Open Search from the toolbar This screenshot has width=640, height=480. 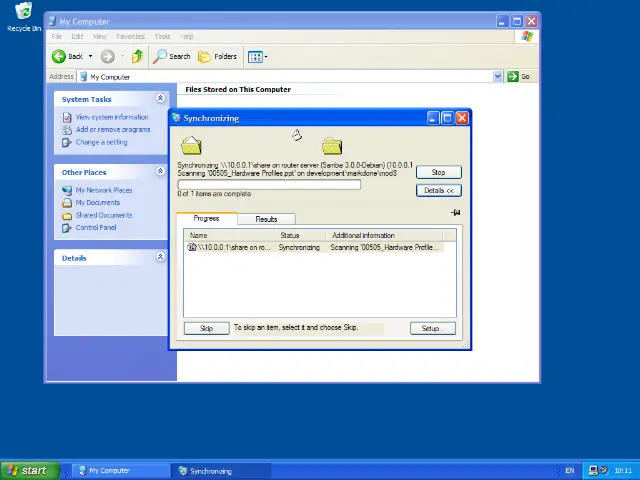[x=172, y=57]
